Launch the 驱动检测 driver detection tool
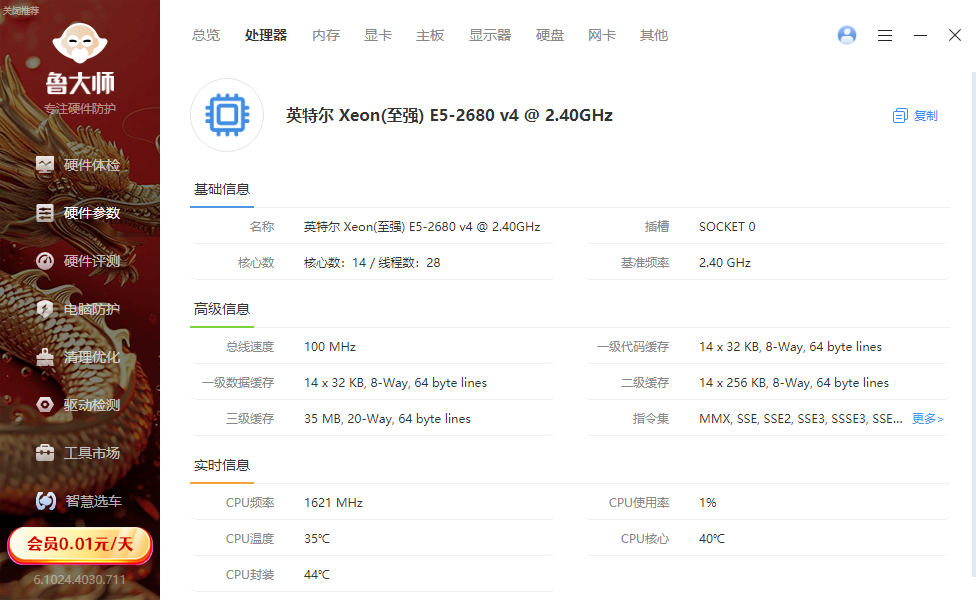 [x=79, y=404]
